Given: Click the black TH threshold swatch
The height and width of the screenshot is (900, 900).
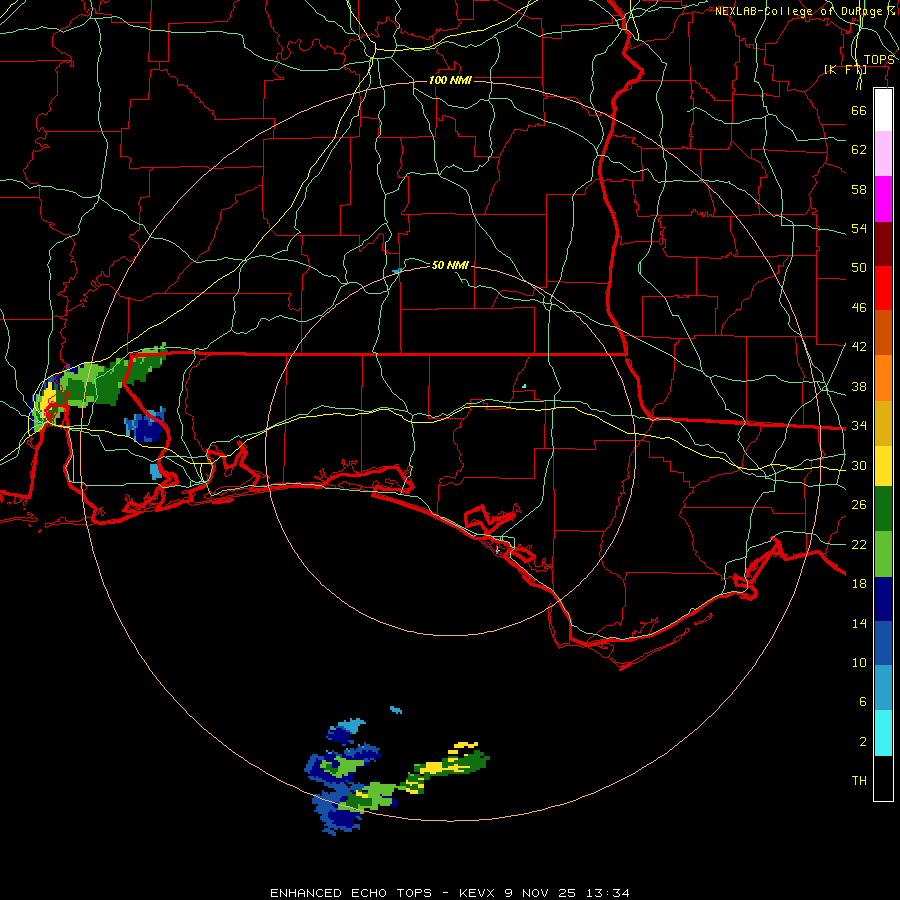Looking at the screenshot, I should tap(883, 778).
